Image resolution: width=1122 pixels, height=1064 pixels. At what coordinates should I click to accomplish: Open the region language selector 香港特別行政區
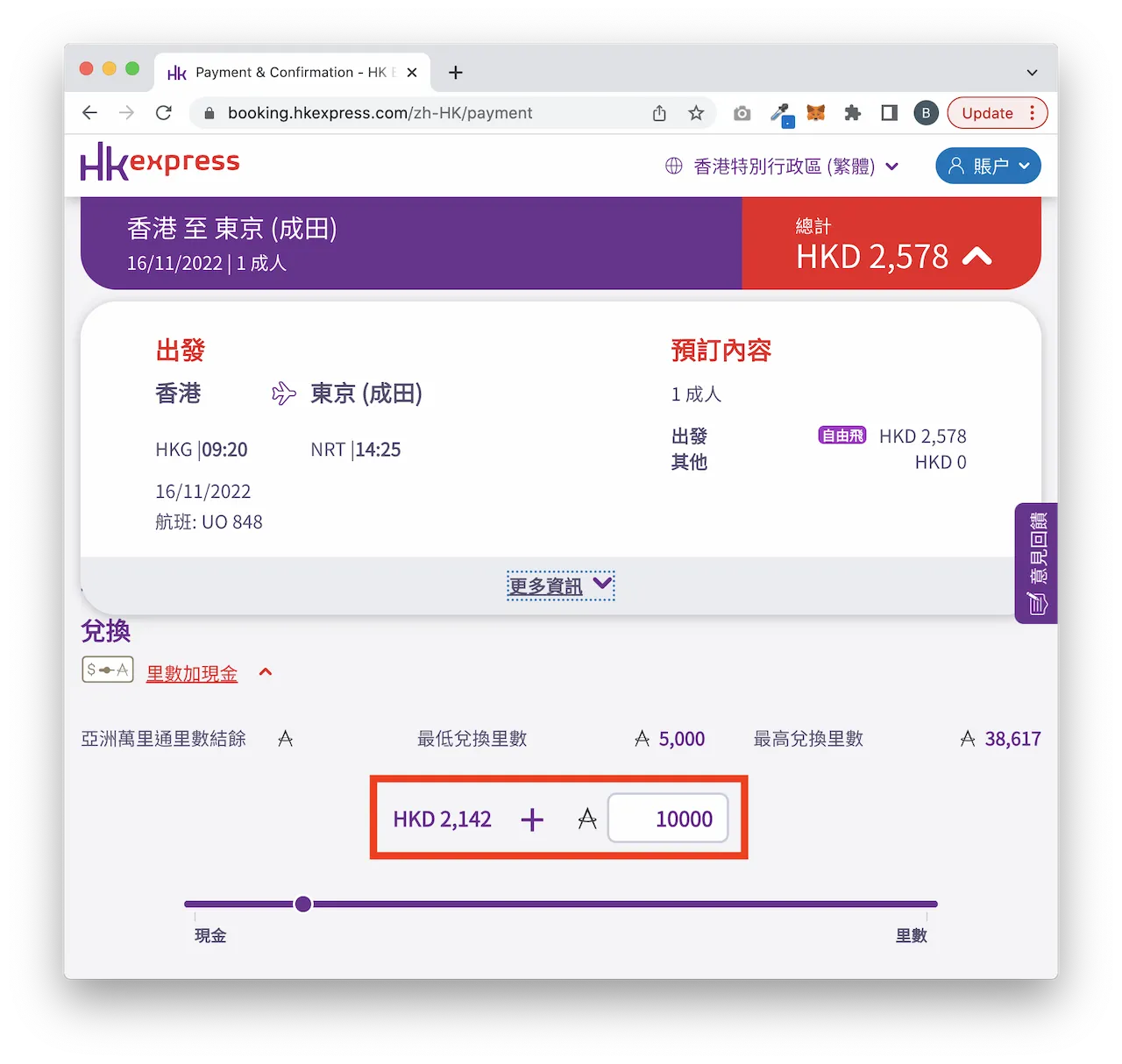pos(795,167)
